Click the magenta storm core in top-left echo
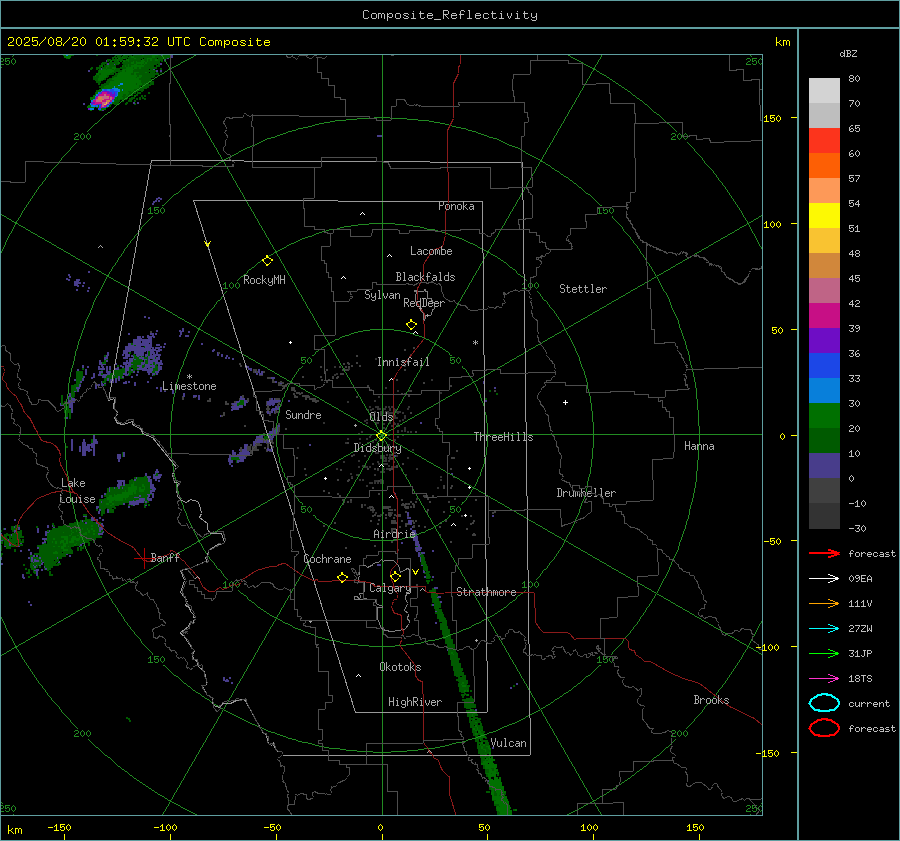 103,100
